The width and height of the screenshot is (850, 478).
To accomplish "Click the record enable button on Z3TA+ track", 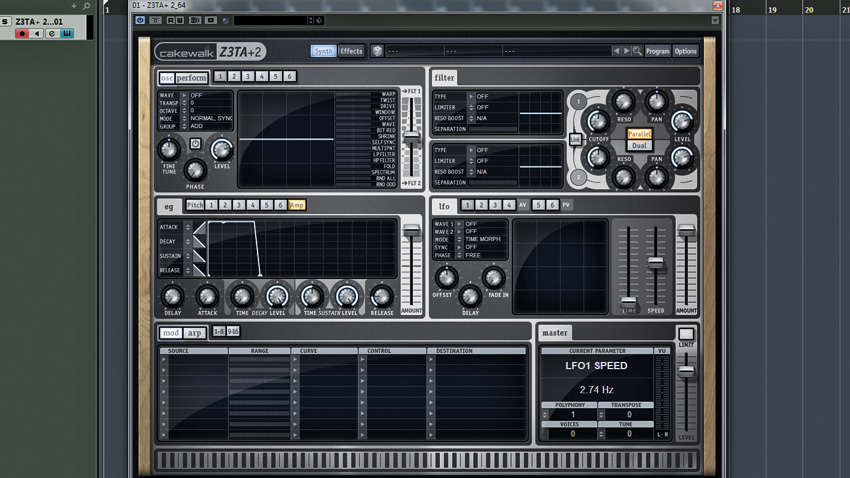I will pos(22,34).
